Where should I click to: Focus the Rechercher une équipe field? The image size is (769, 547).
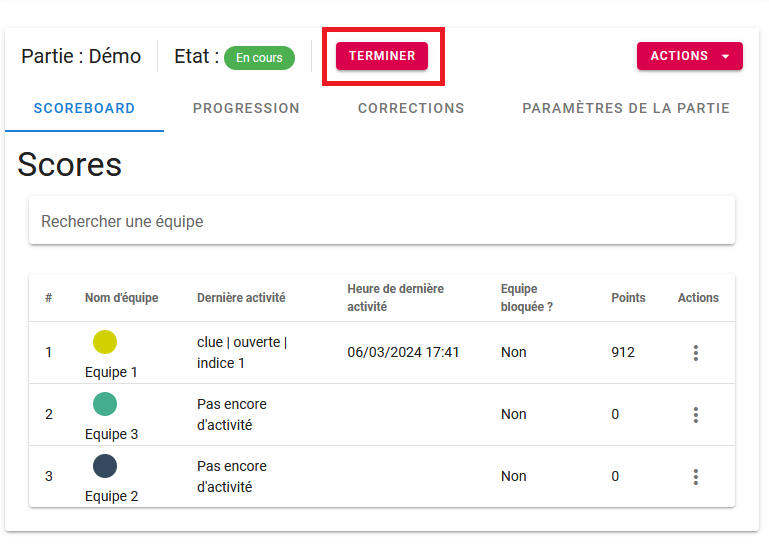pos(381,221)
